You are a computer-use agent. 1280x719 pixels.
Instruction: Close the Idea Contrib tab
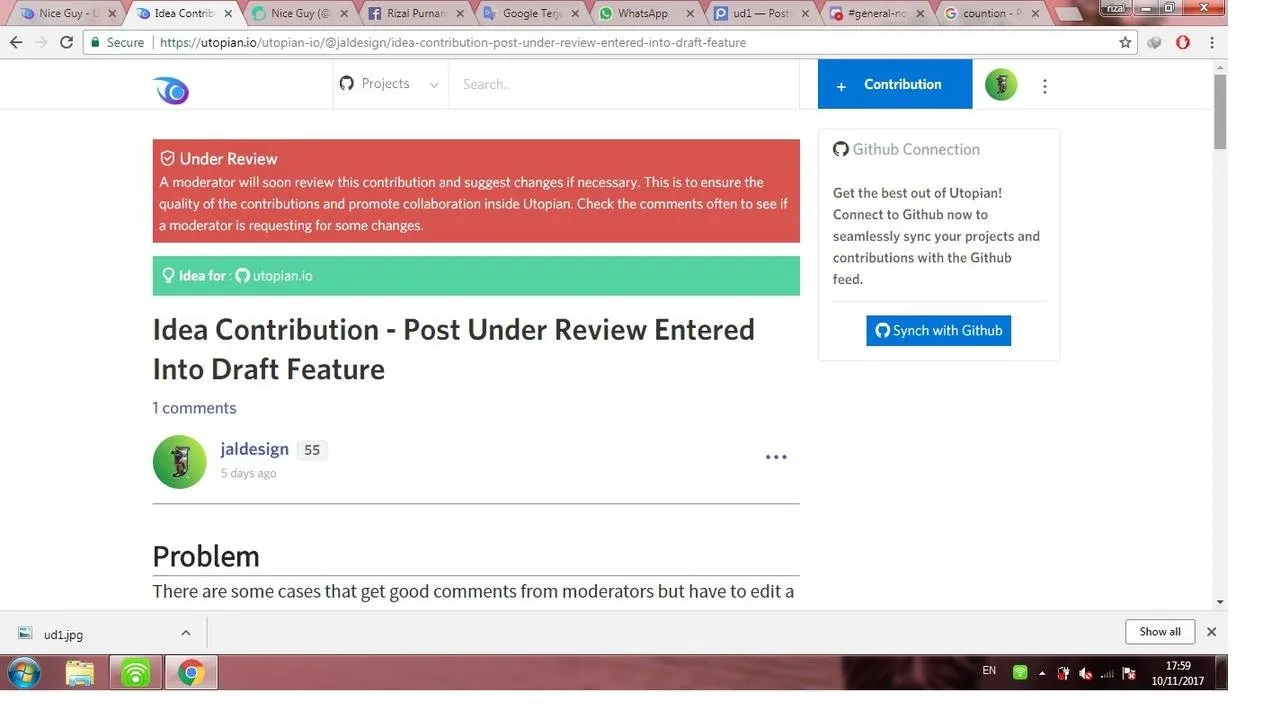[x=229, y=14]
